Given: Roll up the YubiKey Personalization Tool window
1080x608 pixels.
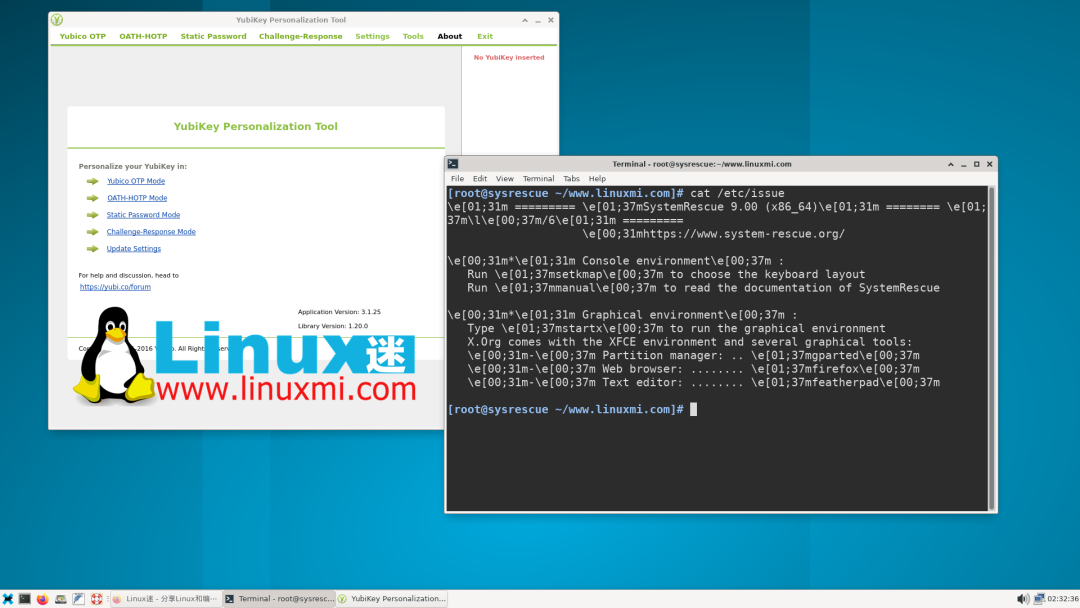Looking at the screenshot, I should click(524, 19).
